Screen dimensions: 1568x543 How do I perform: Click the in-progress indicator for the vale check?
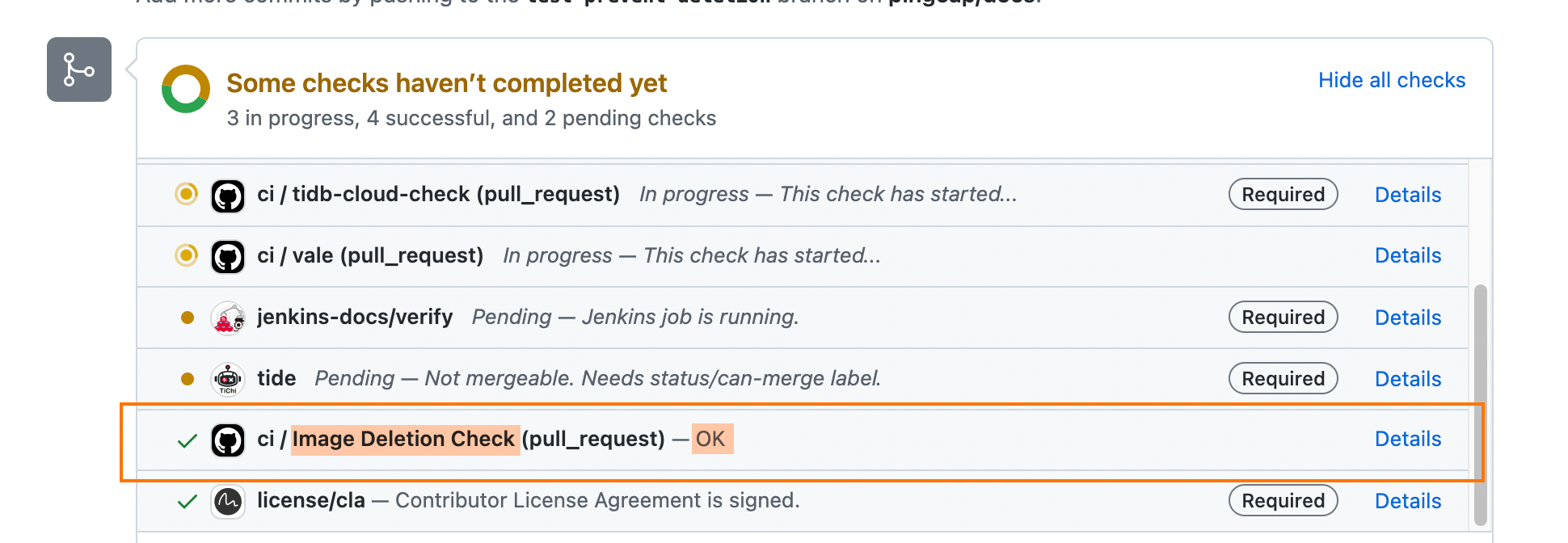(x=187, y=256)
